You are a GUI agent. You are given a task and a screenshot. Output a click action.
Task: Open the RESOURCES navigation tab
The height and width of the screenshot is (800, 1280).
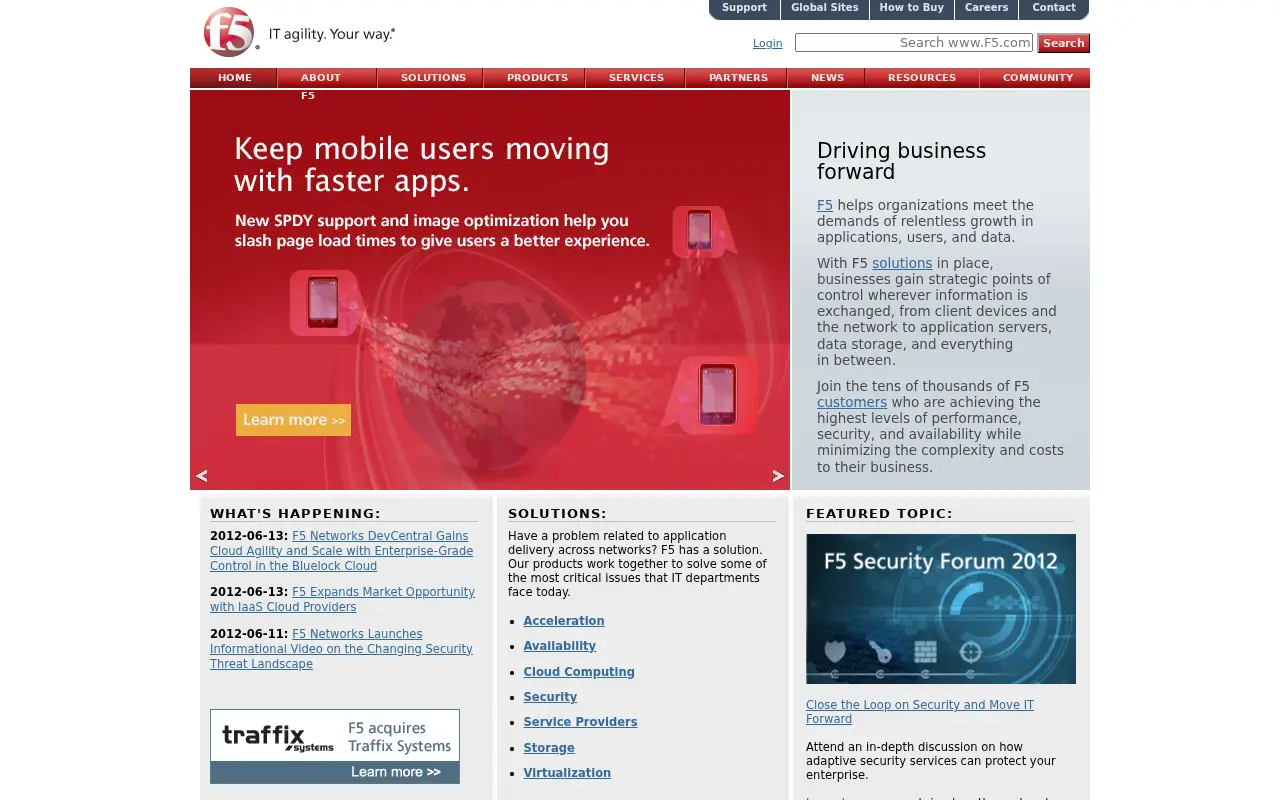point(922,78)
